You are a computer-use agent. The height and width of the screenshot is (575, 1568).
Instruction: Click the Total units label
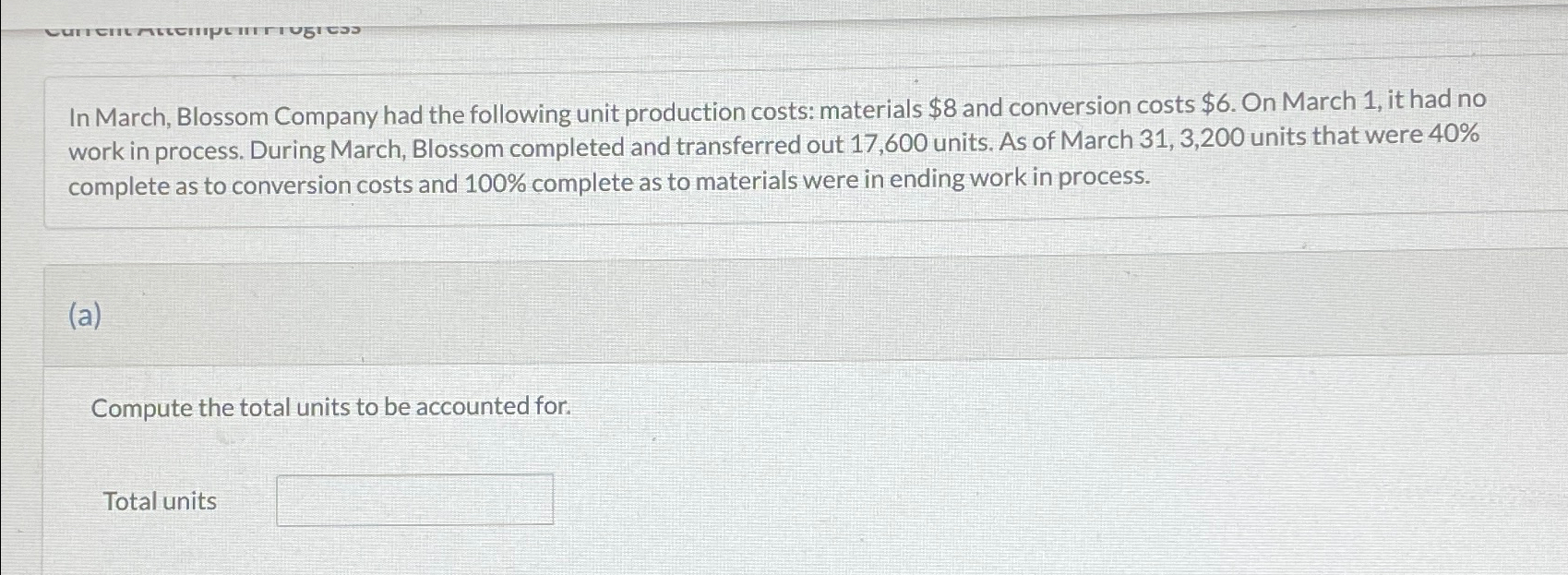point(159,501)
